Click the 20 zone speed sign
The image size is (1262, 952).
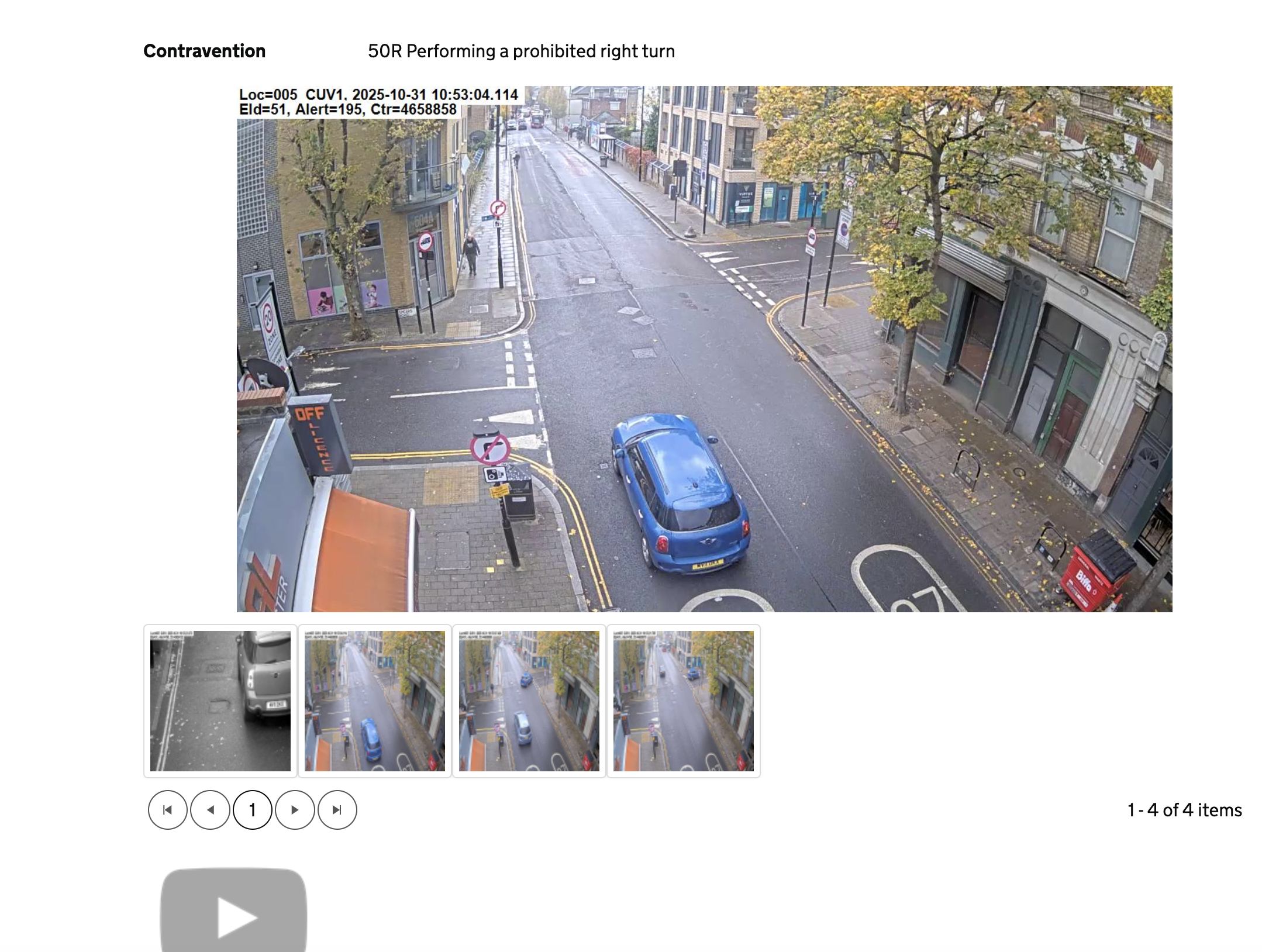pos(268,321)
